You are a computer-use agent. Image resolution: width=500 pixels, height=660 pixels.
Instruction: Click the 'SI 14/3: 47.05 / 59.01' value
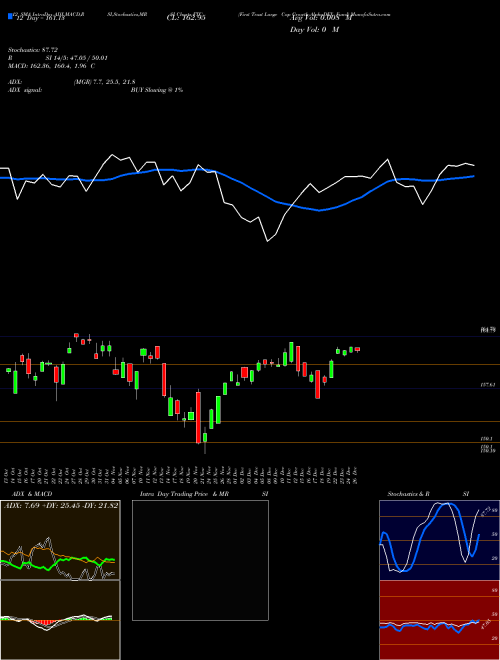pyautogui.click(x=77, y=58)
